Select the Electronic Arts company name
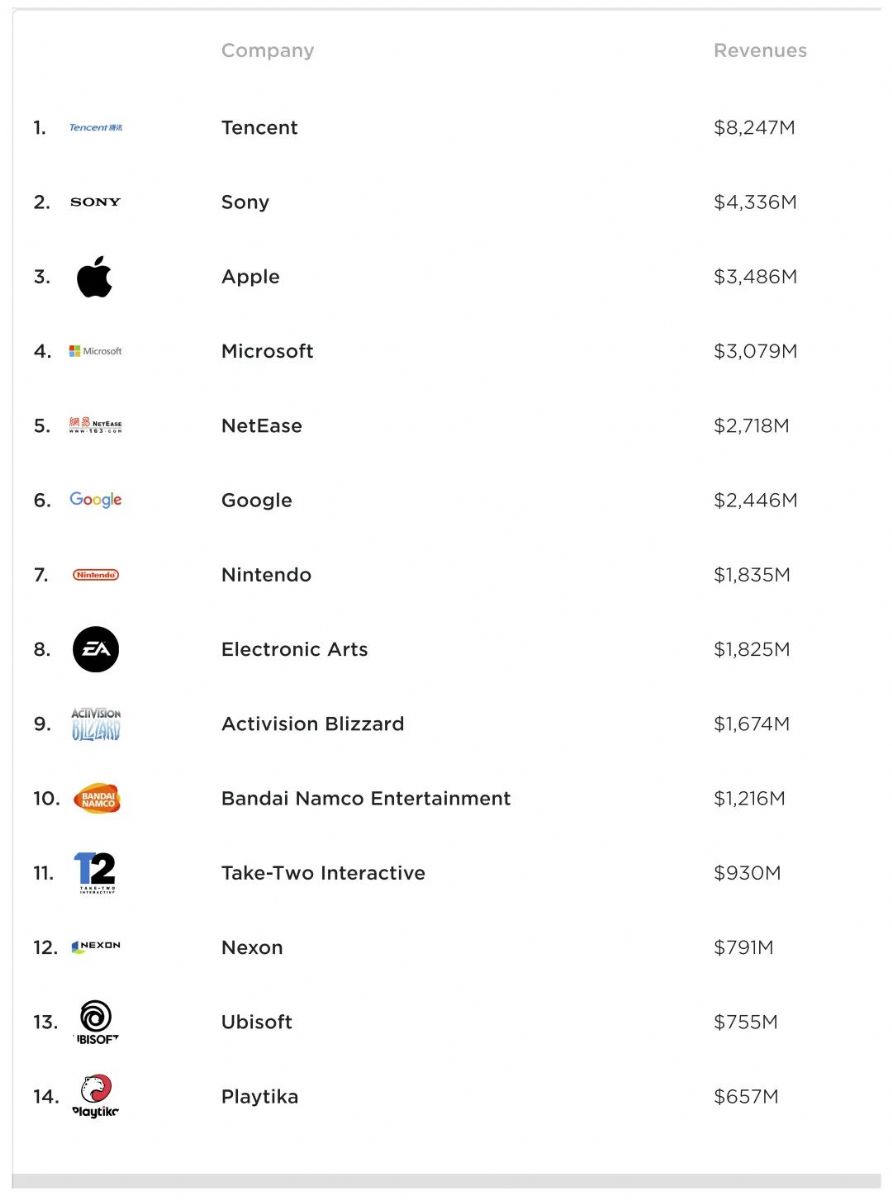Screen dimensions: 892x1200 [x=295, y=650]
